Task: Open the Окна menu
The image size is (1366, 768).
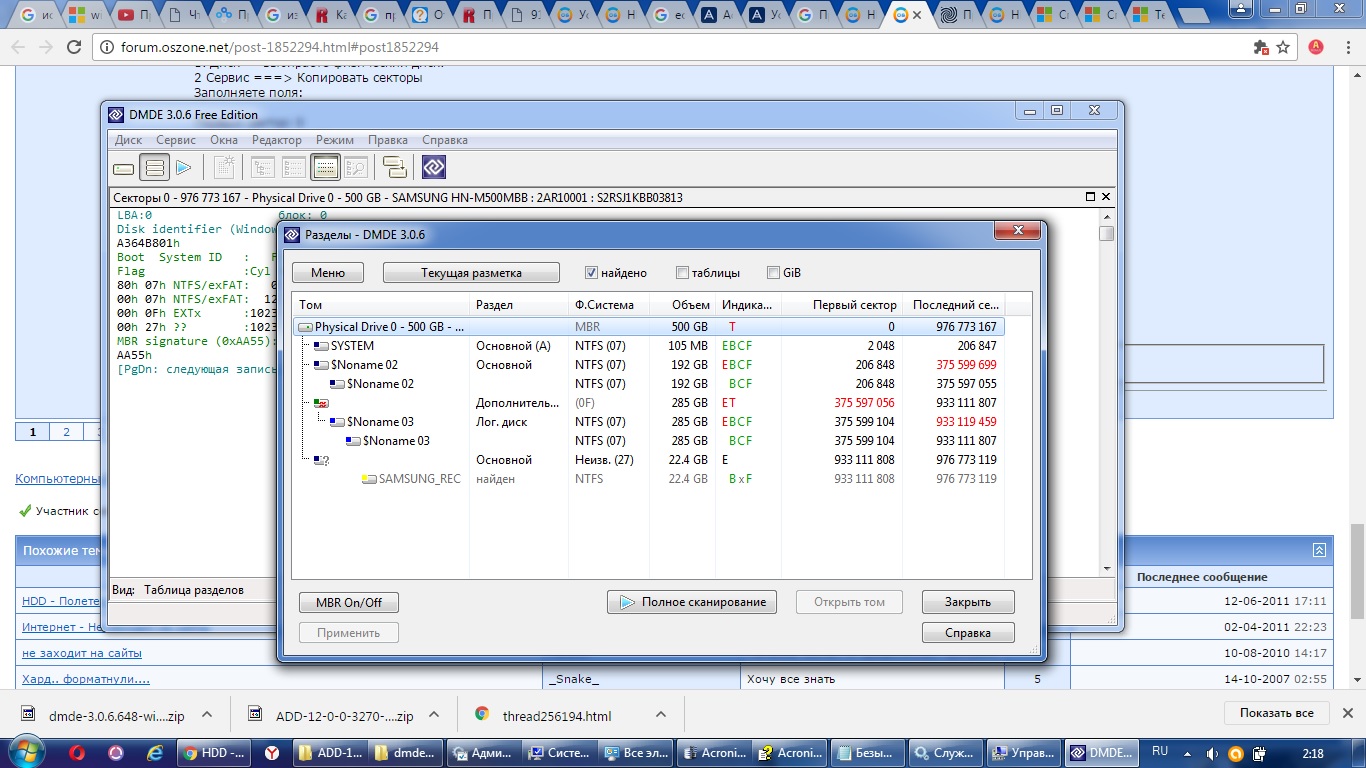Action: tap(224, 140)
